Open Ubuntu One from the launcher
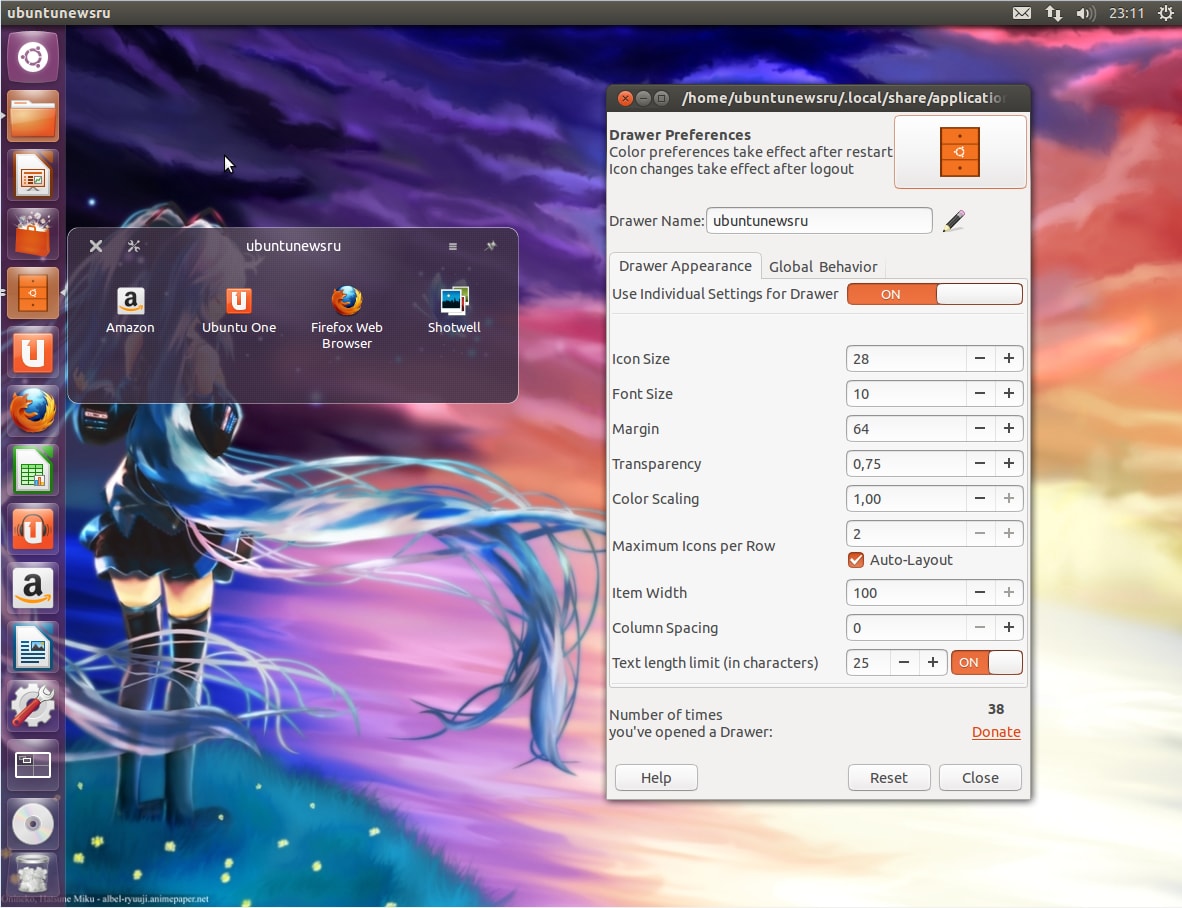The image size is (1182, 908). (x=33, y=352)
